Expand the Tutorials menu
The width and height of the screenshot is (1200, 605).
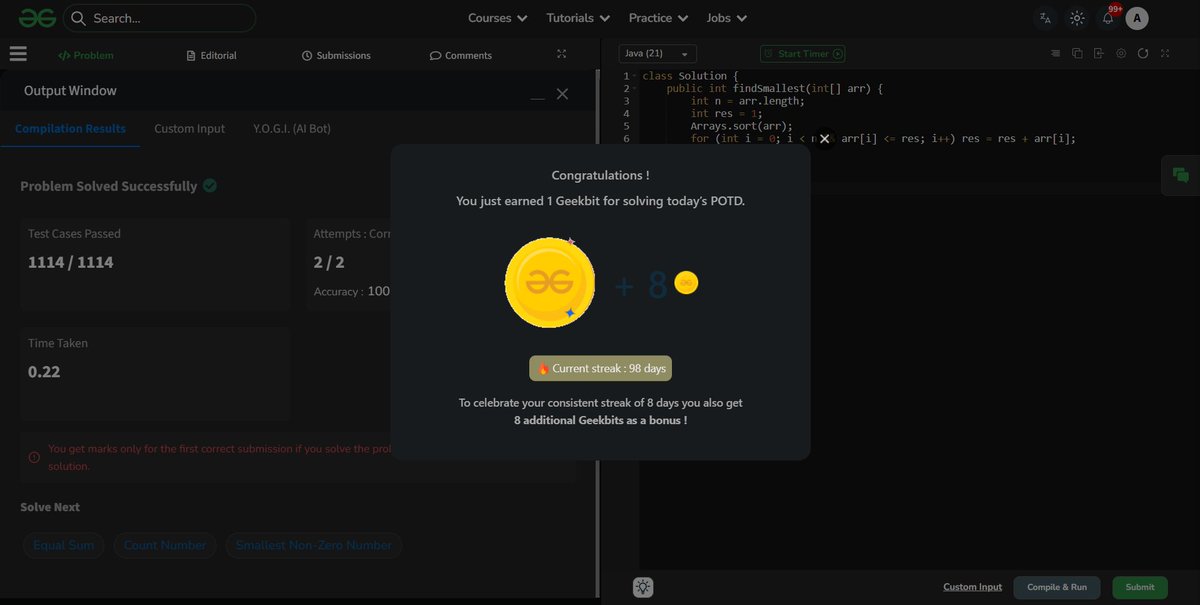(x=577, y=18)
